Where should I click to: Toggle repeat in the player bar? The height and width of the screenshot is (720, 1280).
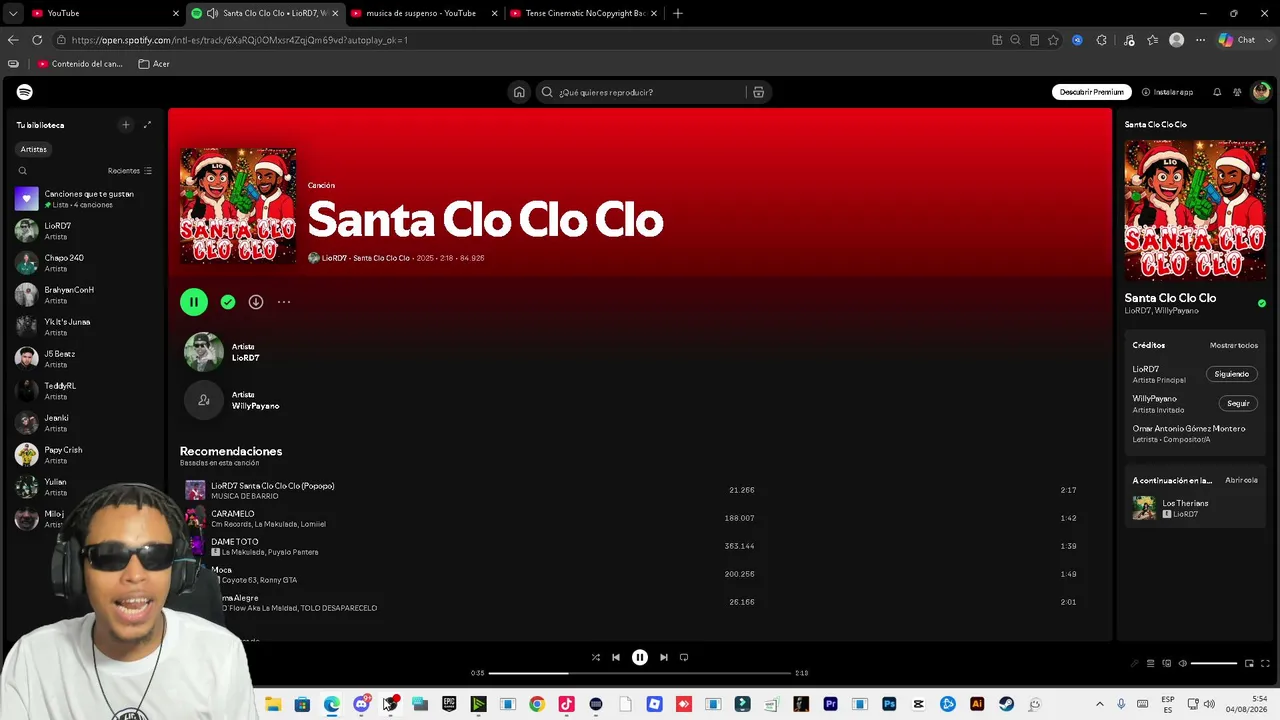684,657
